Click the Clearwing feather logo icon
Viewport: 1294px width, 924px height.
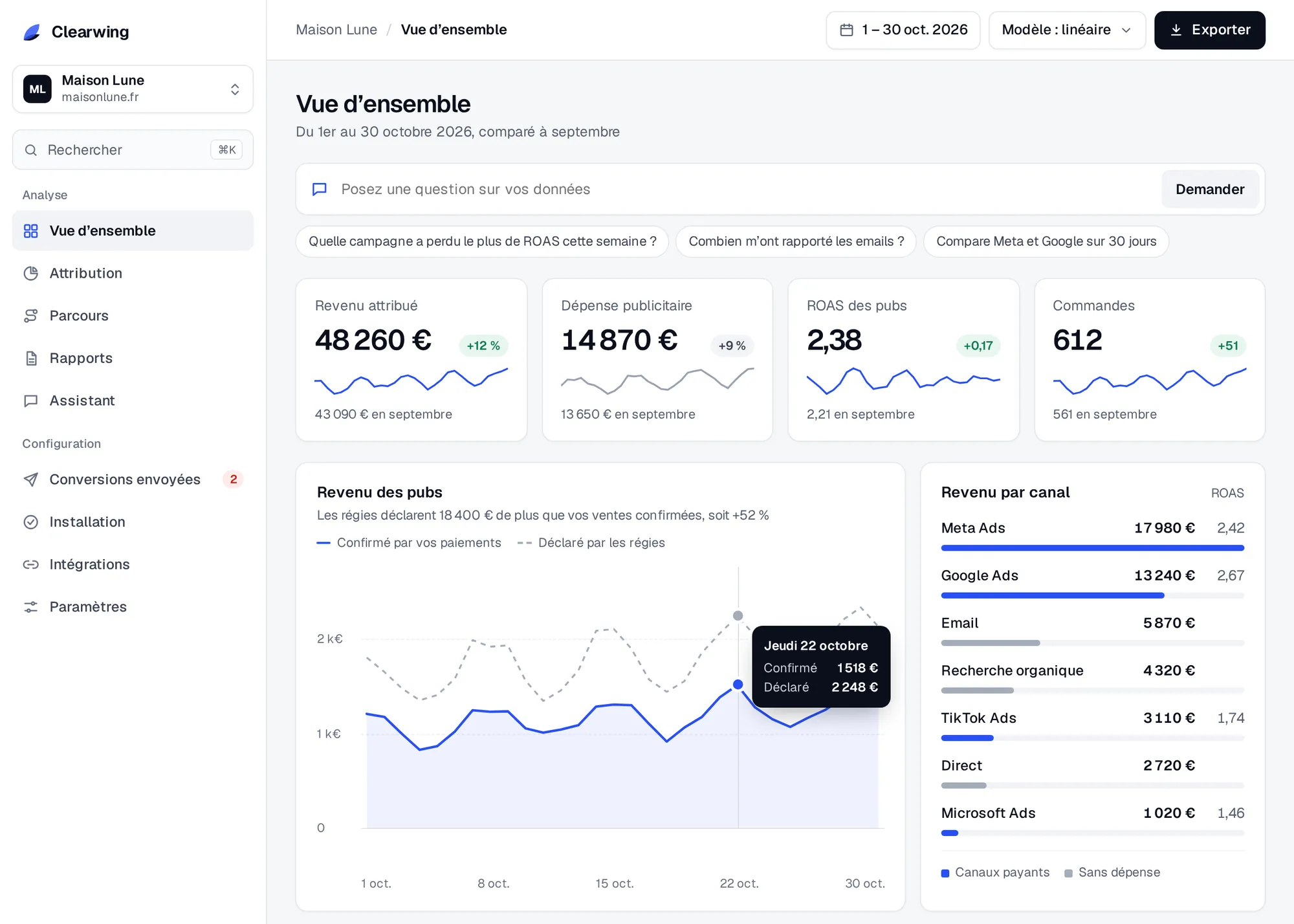pos(32,32)
